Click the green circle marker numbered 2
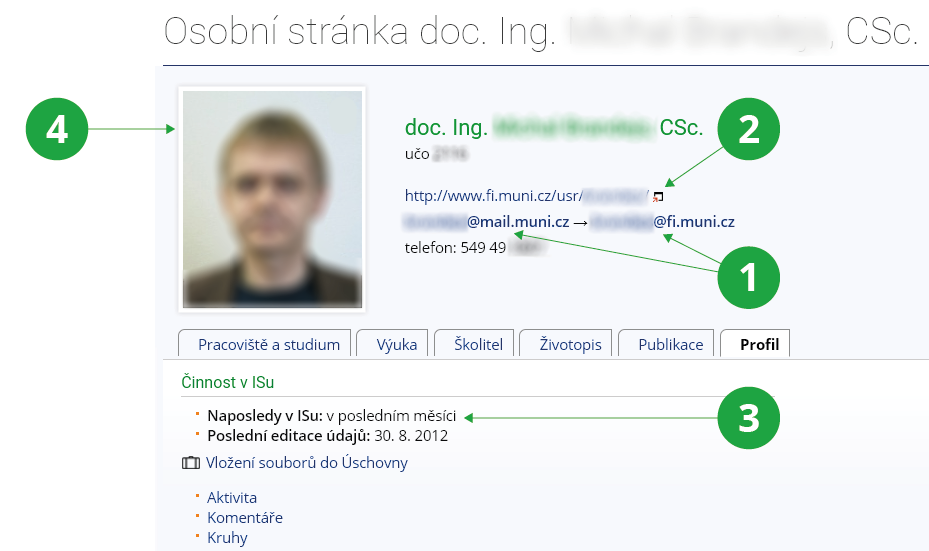This screenshot has height=551, width=929. [x=748, y=129]
